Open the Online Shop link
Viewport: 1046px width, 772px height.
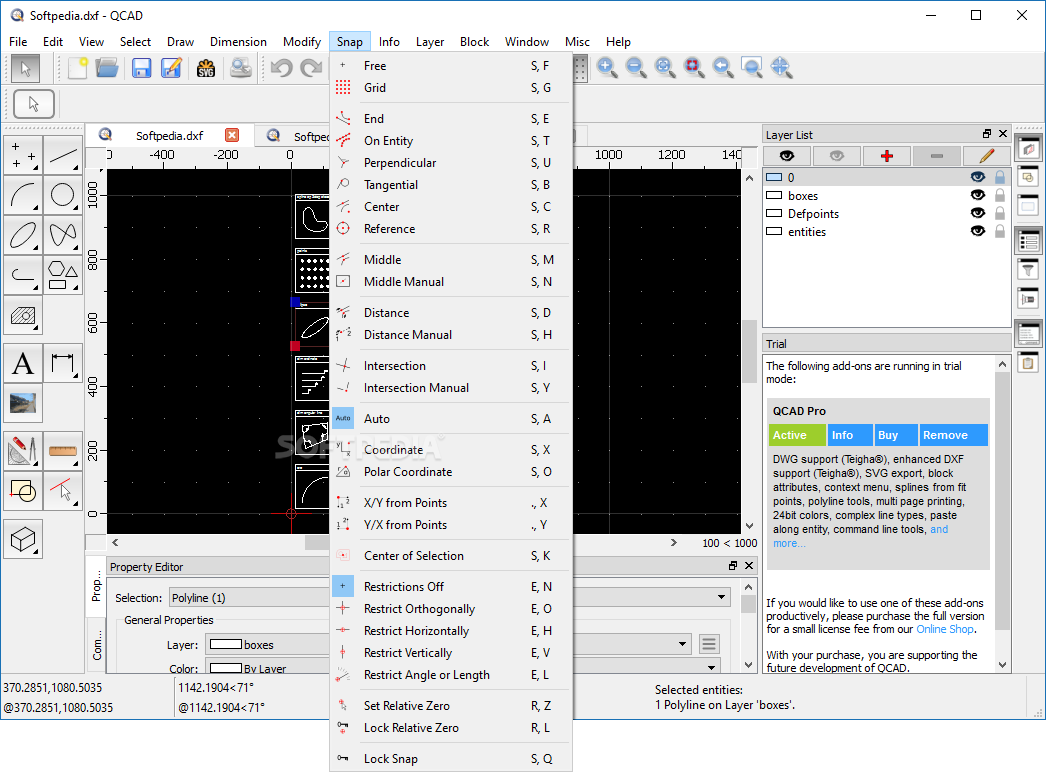[945, 629]
